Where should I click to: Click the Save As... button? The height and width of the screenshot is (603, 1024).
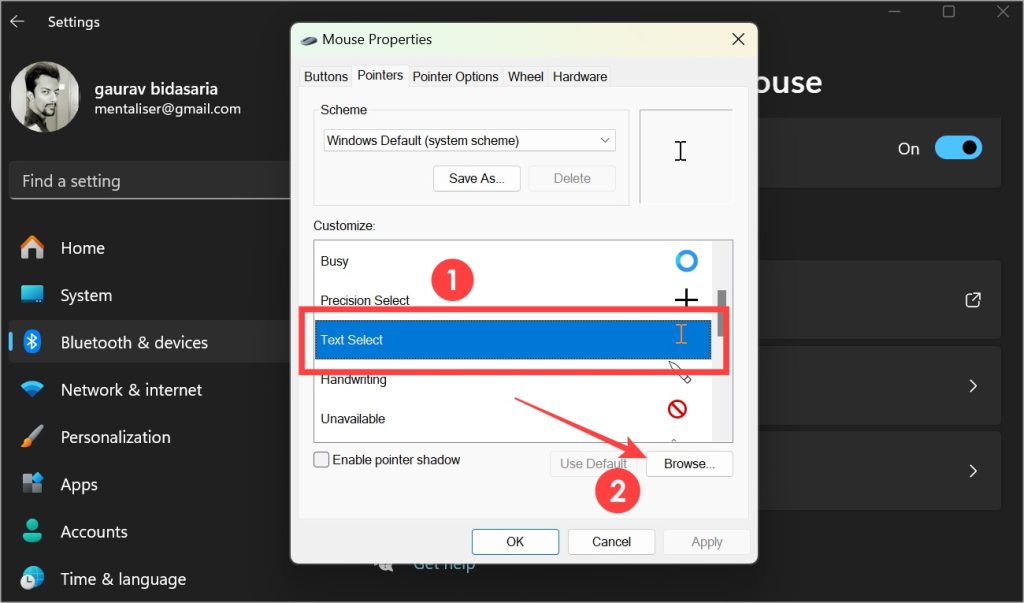(x=477, y=178)
